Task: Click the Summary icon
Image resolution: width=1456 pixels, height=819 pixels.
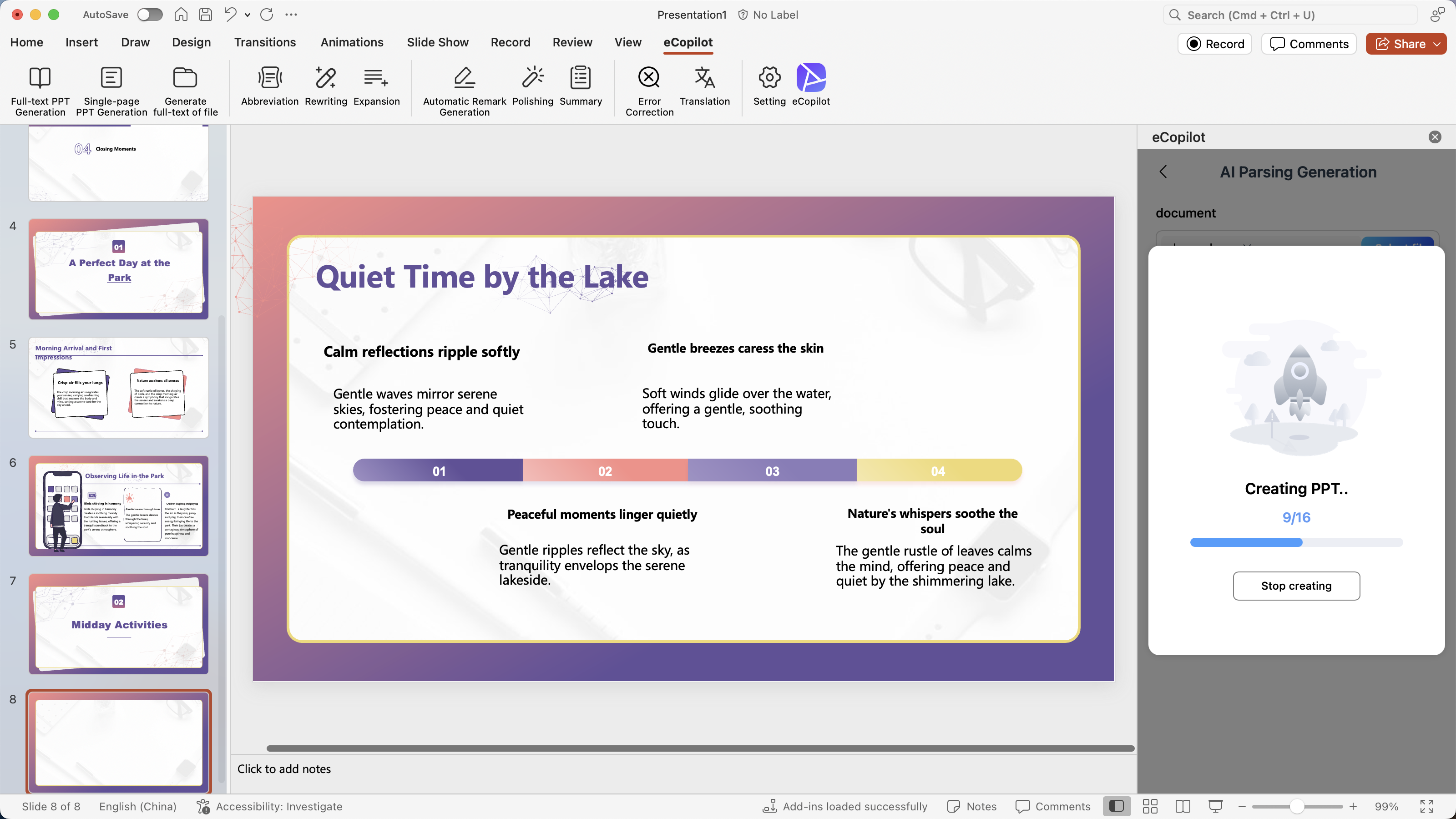Action: 581,78
